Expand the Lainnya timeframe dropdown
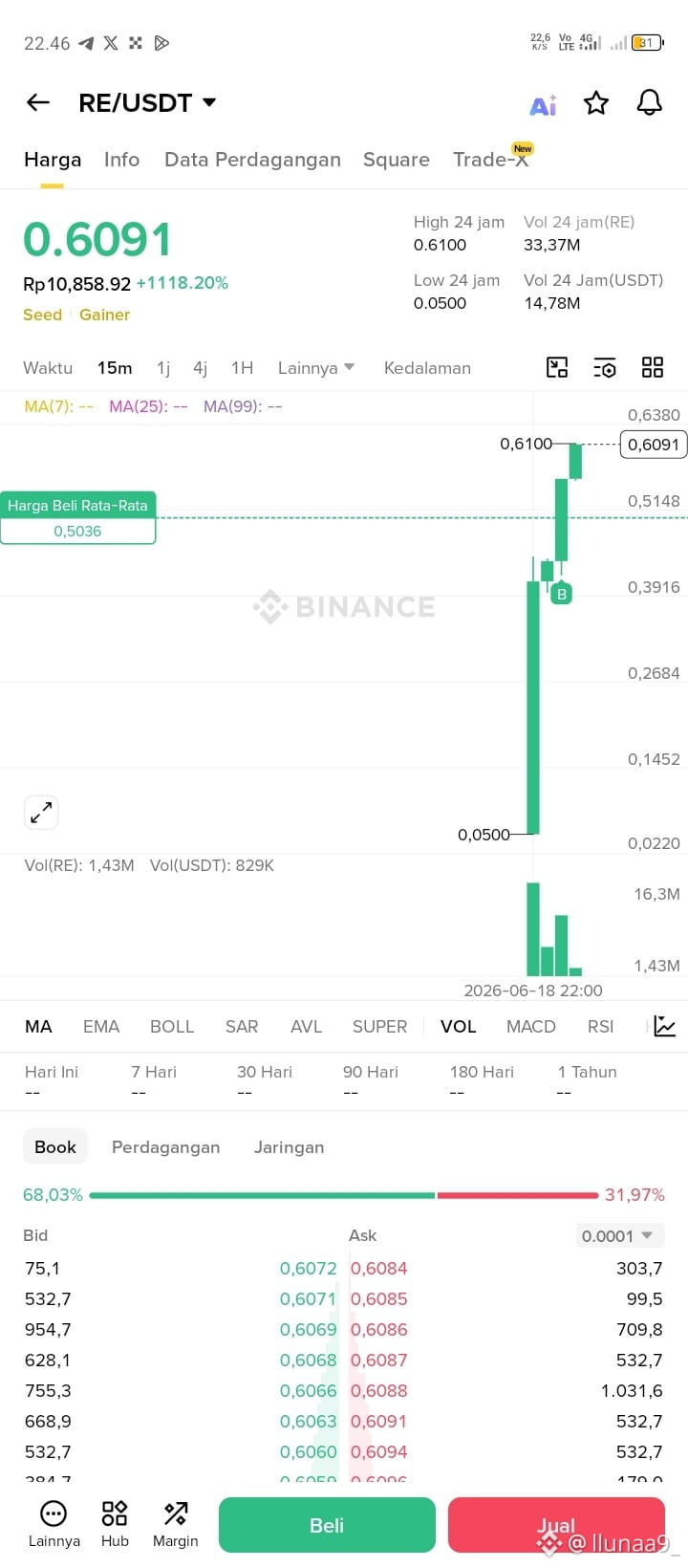This screenshot has height=1568, width=688. coord(316,368)
